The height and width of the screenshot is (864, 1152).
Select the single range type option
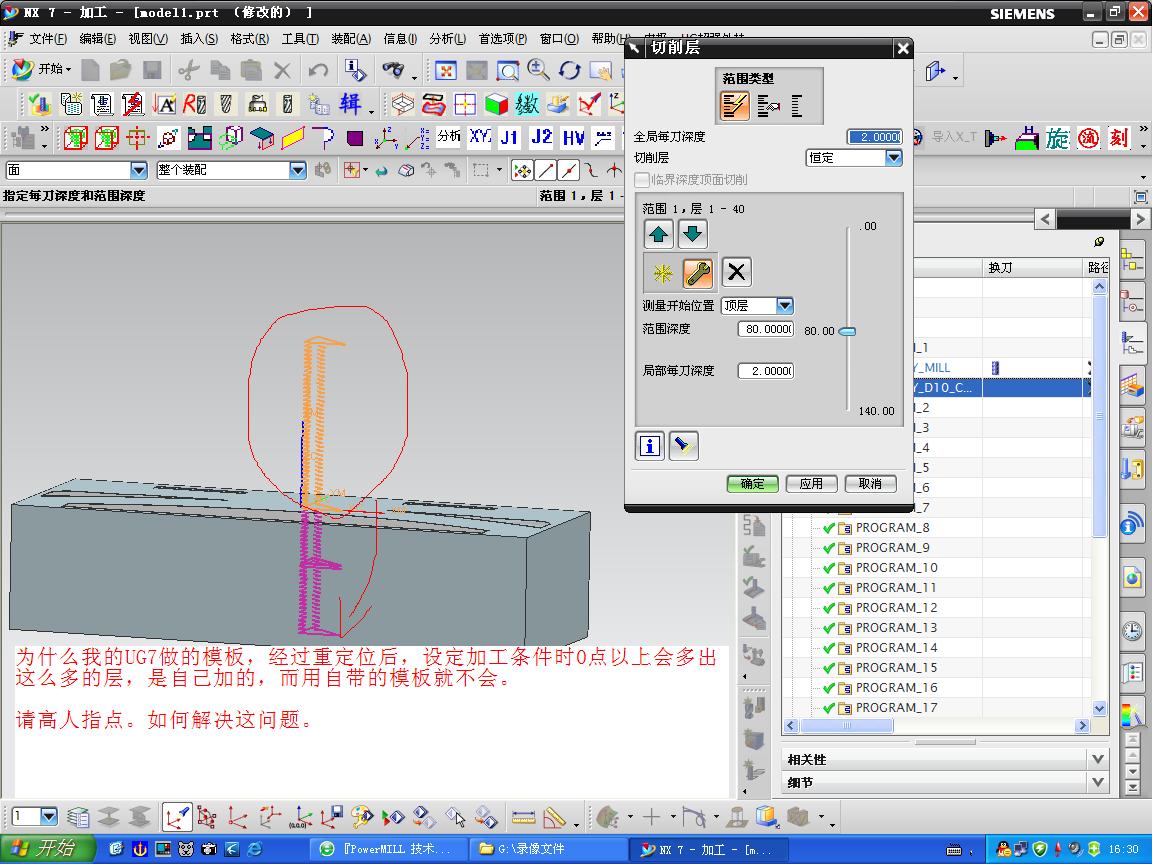798,105
